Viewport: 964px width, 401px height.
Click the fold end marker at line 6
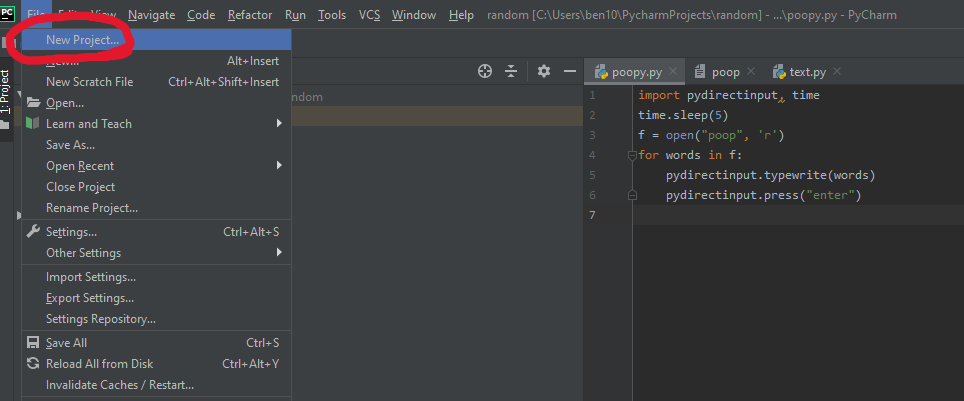632,196
